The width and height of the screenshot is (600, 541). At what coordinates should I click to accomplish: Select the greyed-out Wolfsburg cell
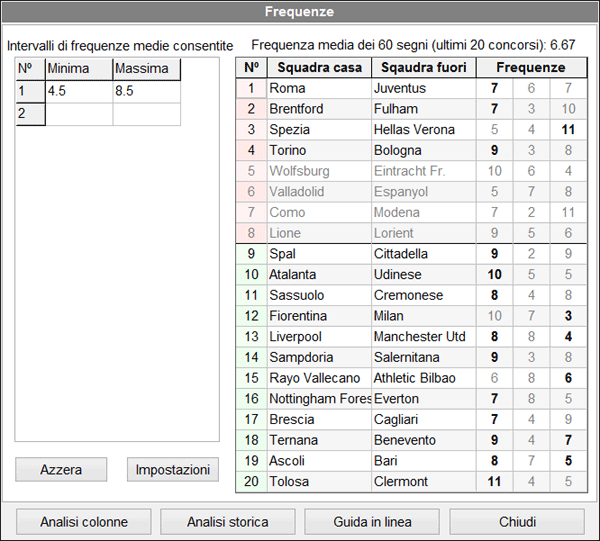pos(318,171)
